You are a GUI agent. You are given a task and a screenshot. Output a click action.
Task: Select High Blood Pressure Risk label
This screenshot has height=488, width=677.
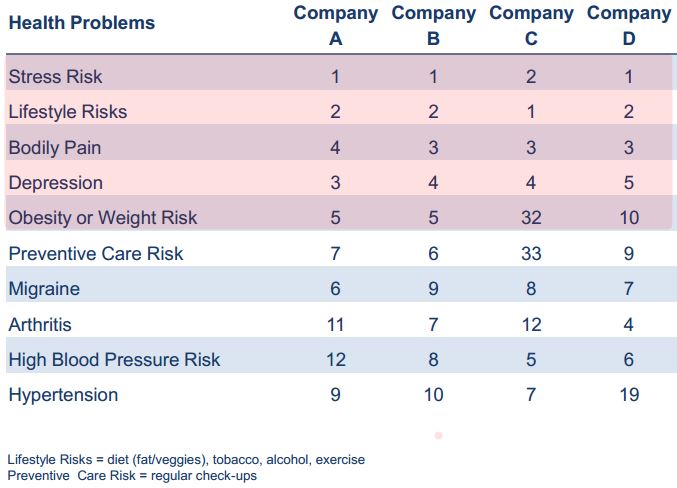(114, 360)
